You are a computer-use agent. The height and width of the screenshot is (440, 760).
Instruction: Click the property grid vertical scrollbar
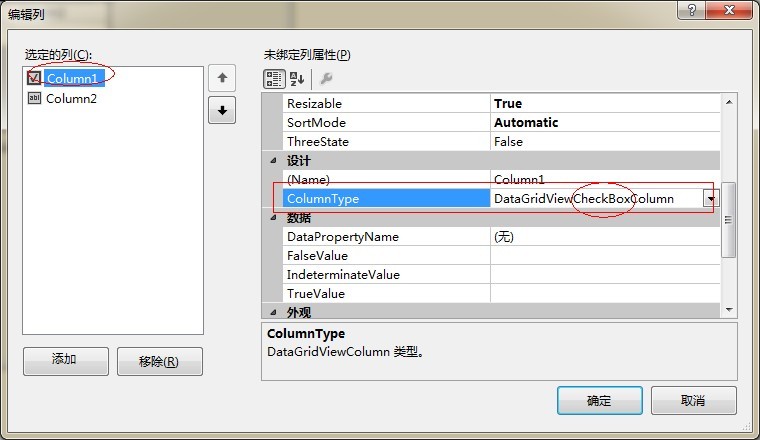(x=729, y=220)
